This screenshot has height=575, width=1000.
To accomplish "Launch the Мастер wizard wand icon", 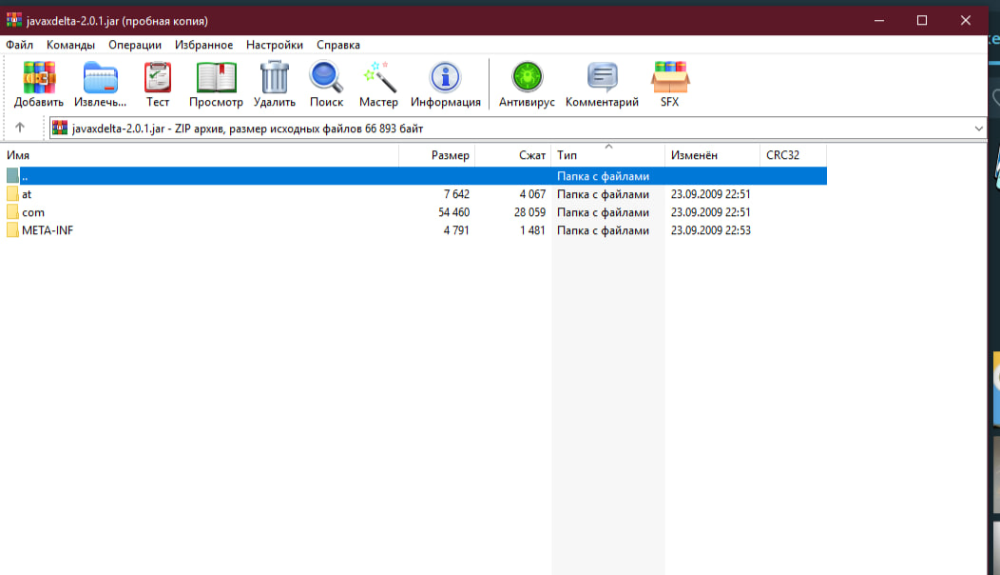I will (379, 78).
